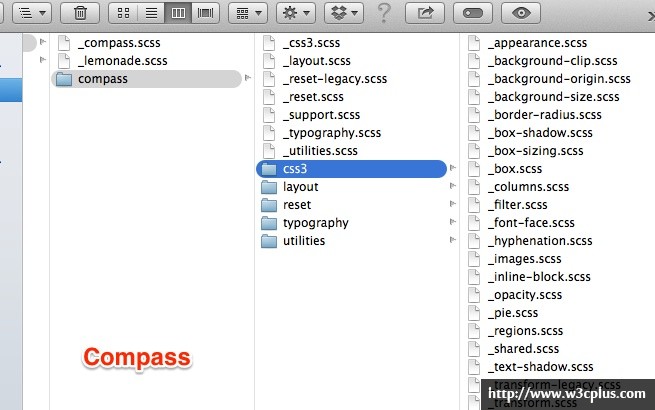Click the arrow beside layout folder
Viewport: 655px width, 410px height.
(453, 186)
